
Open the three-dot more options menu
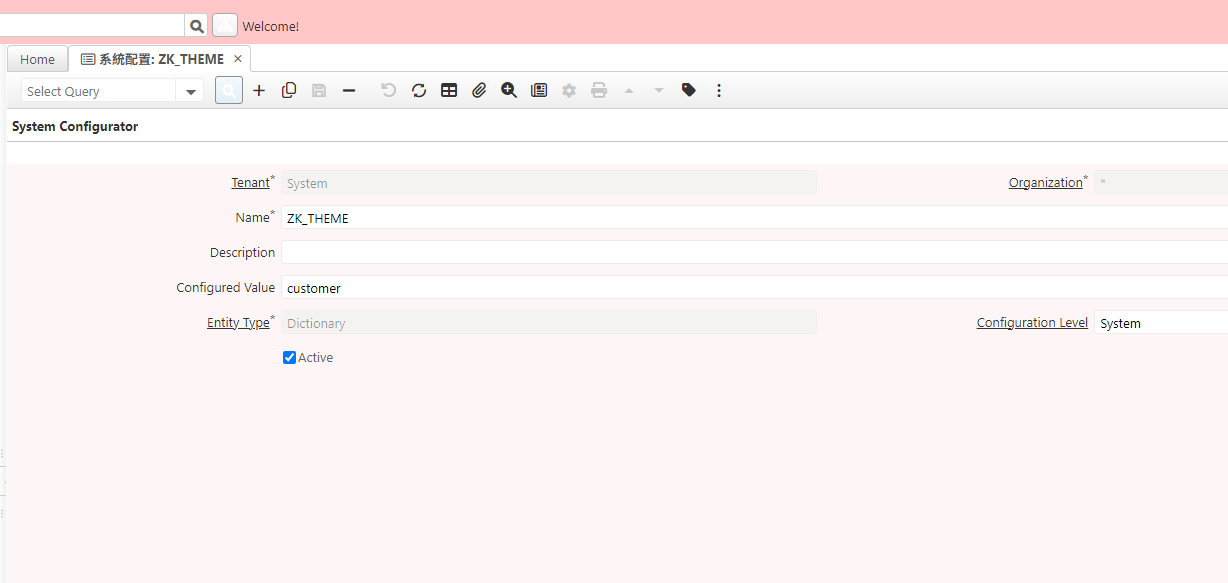pyautogui.click(x=718, y=91)
